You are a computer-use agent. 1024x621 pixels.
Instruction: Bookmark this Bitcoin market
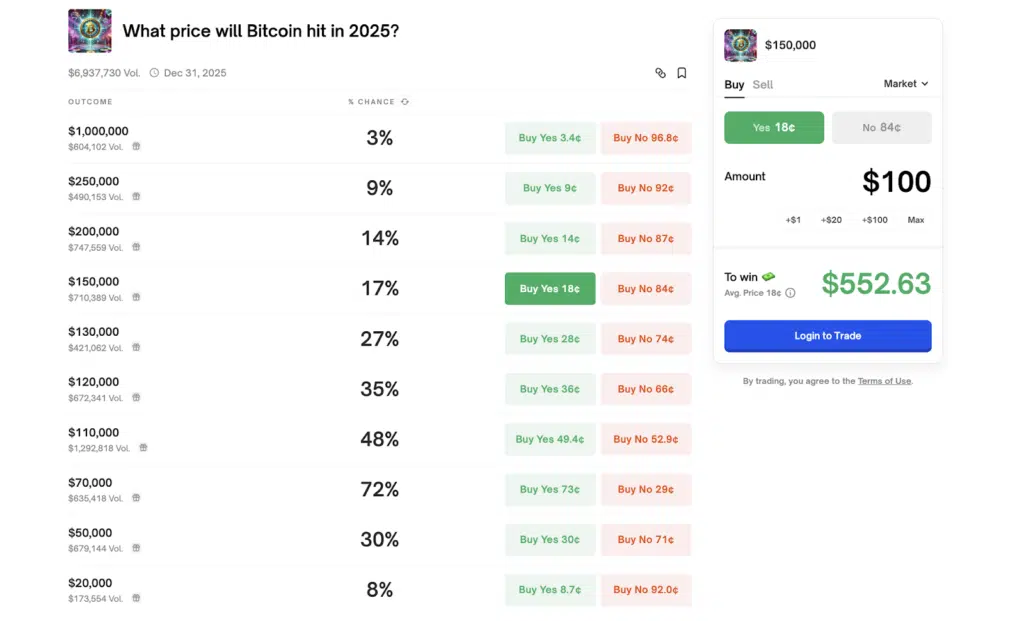coord(682,73)
